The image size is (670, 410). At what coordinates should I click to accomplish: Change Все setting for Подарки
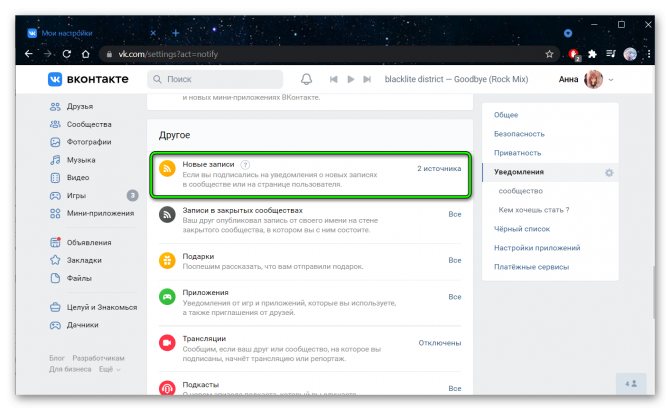click(455, 260)
